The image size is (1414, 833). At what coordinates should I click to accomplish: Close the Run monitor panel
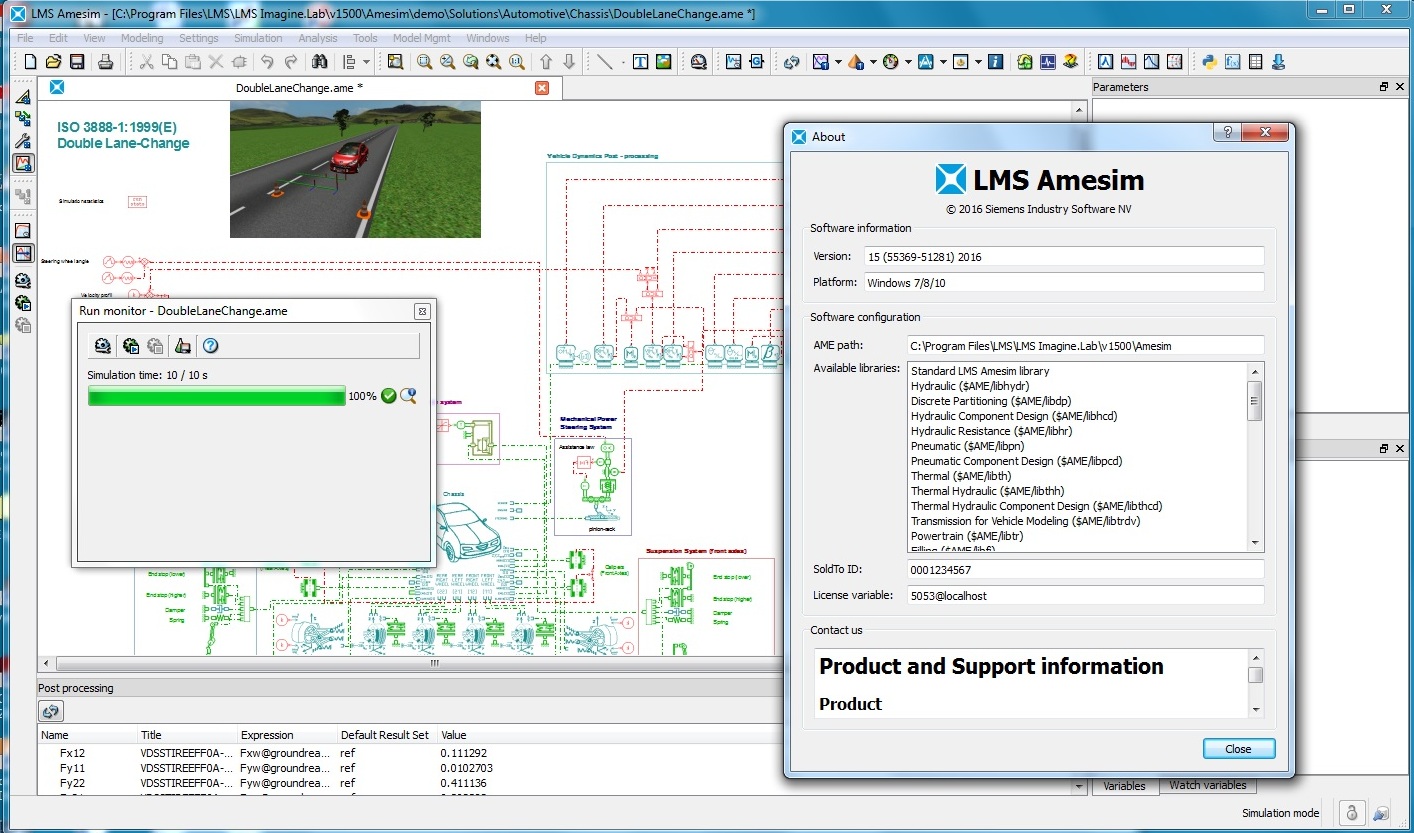[x=422, y=311]
